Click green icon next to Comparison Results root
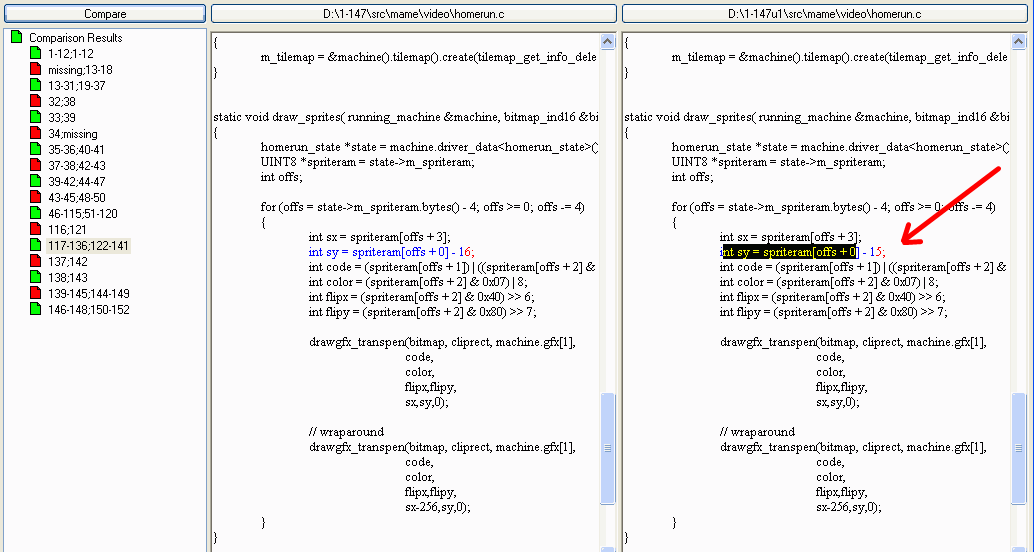 17,38
